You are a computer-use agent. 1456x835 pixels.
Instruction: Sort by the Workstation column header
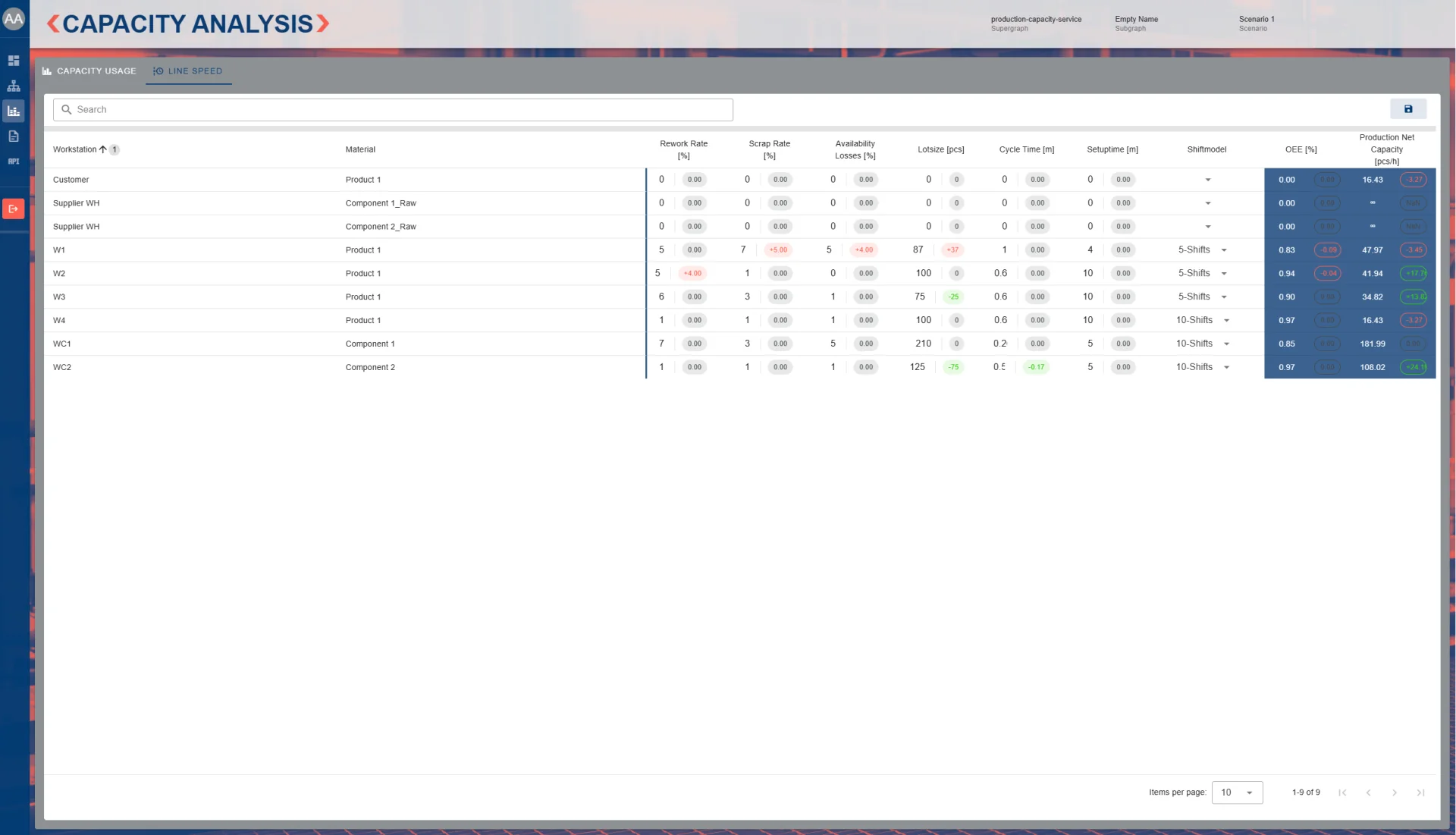74,149
